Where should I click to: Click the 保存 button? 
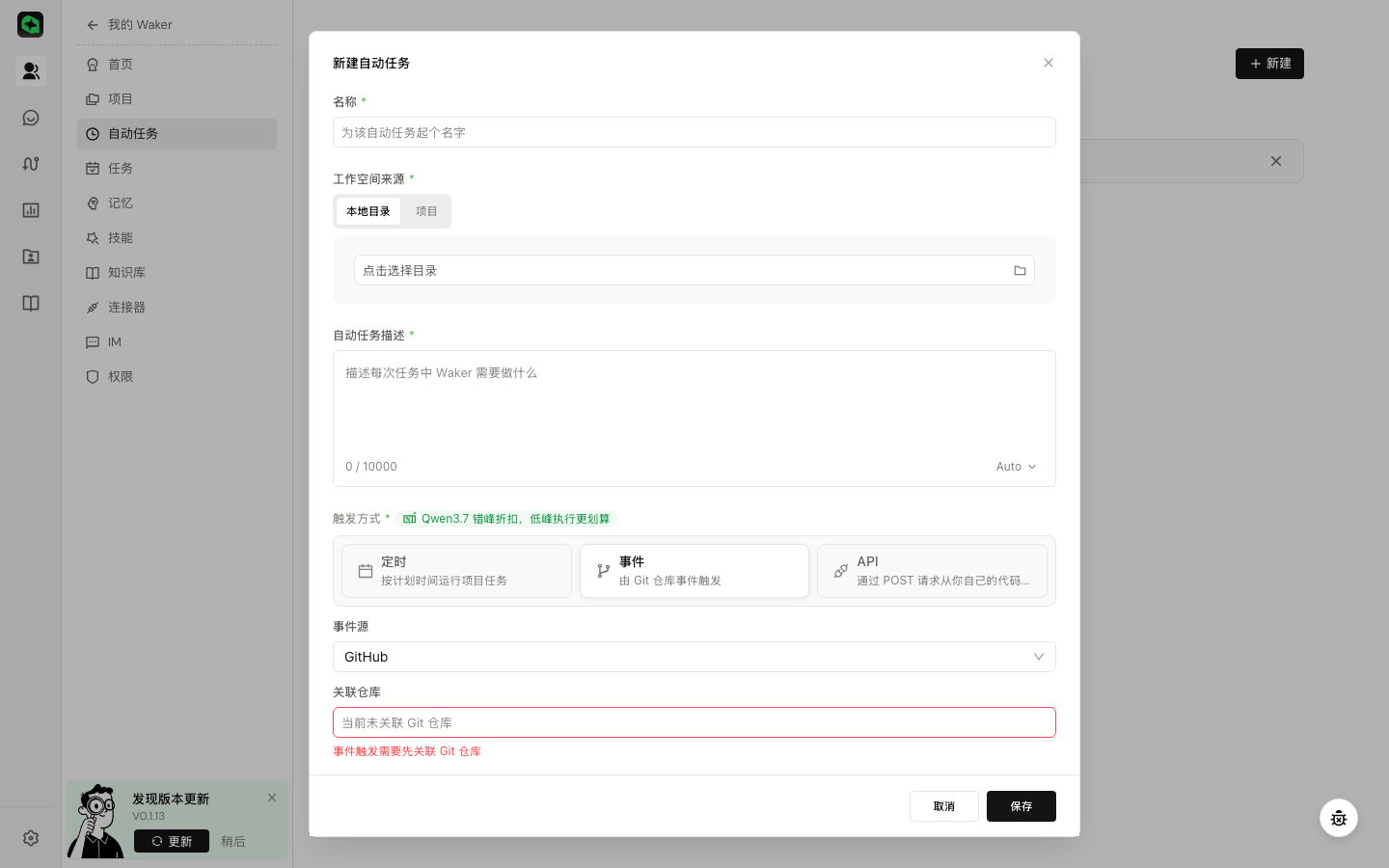pyautogui.click(x=1021, y=806)
